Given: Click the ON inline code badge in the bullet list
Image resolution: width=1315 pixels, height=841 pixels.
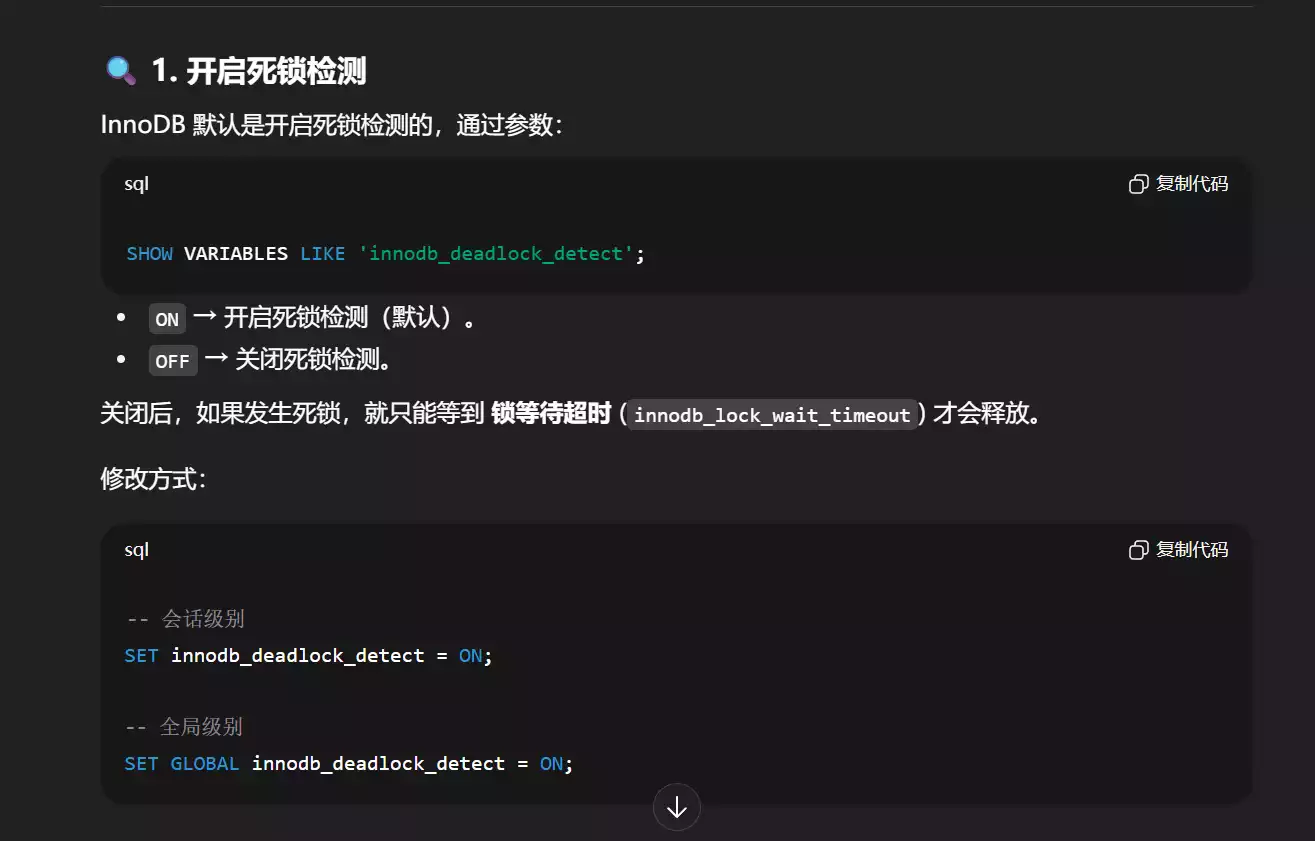Looking at the screenshot, I should point(167,319).
